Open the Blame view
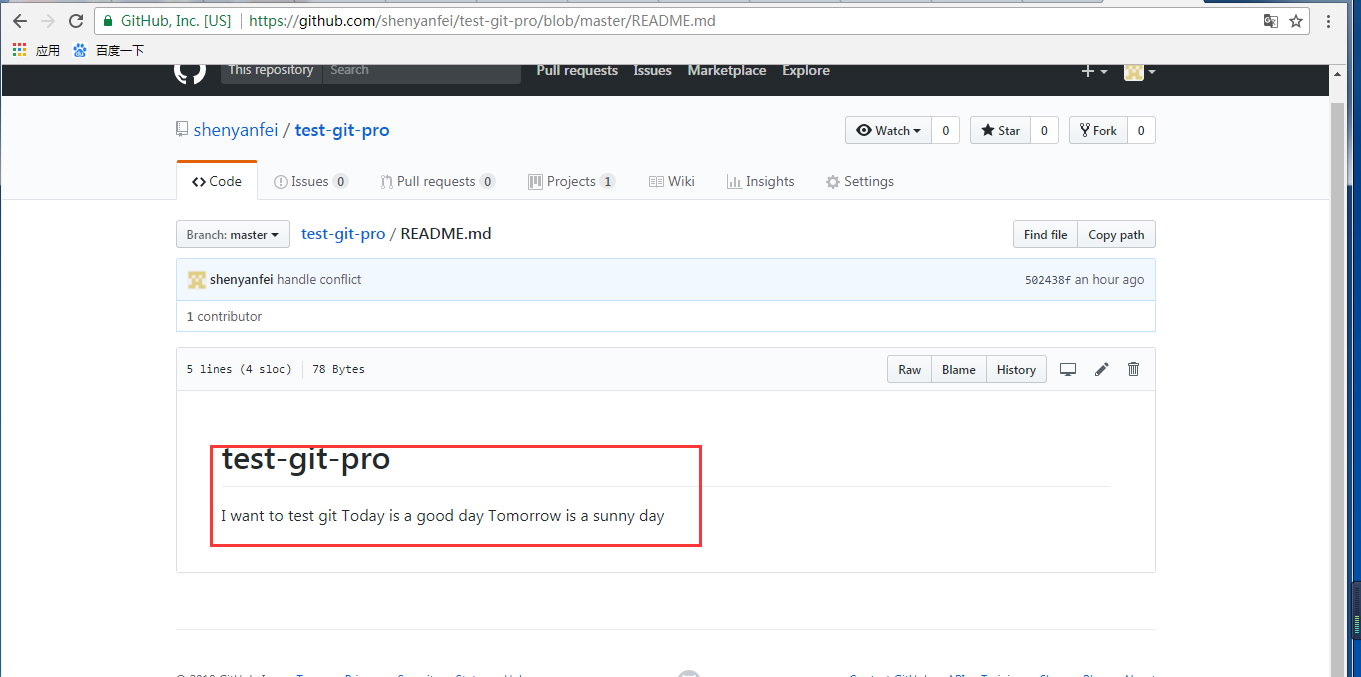This screenshot has width=1361, height=677. pyautogui.click(x=958, y=369)
